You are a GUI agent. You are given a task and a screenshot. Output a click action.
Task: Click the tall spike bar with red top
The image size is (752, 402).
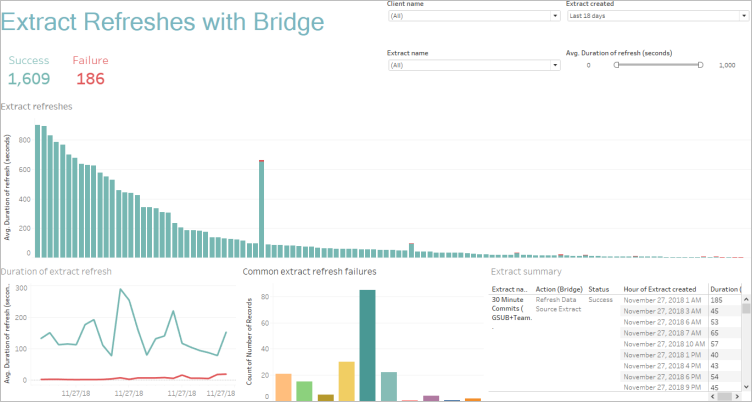click(x=261, y=210)
